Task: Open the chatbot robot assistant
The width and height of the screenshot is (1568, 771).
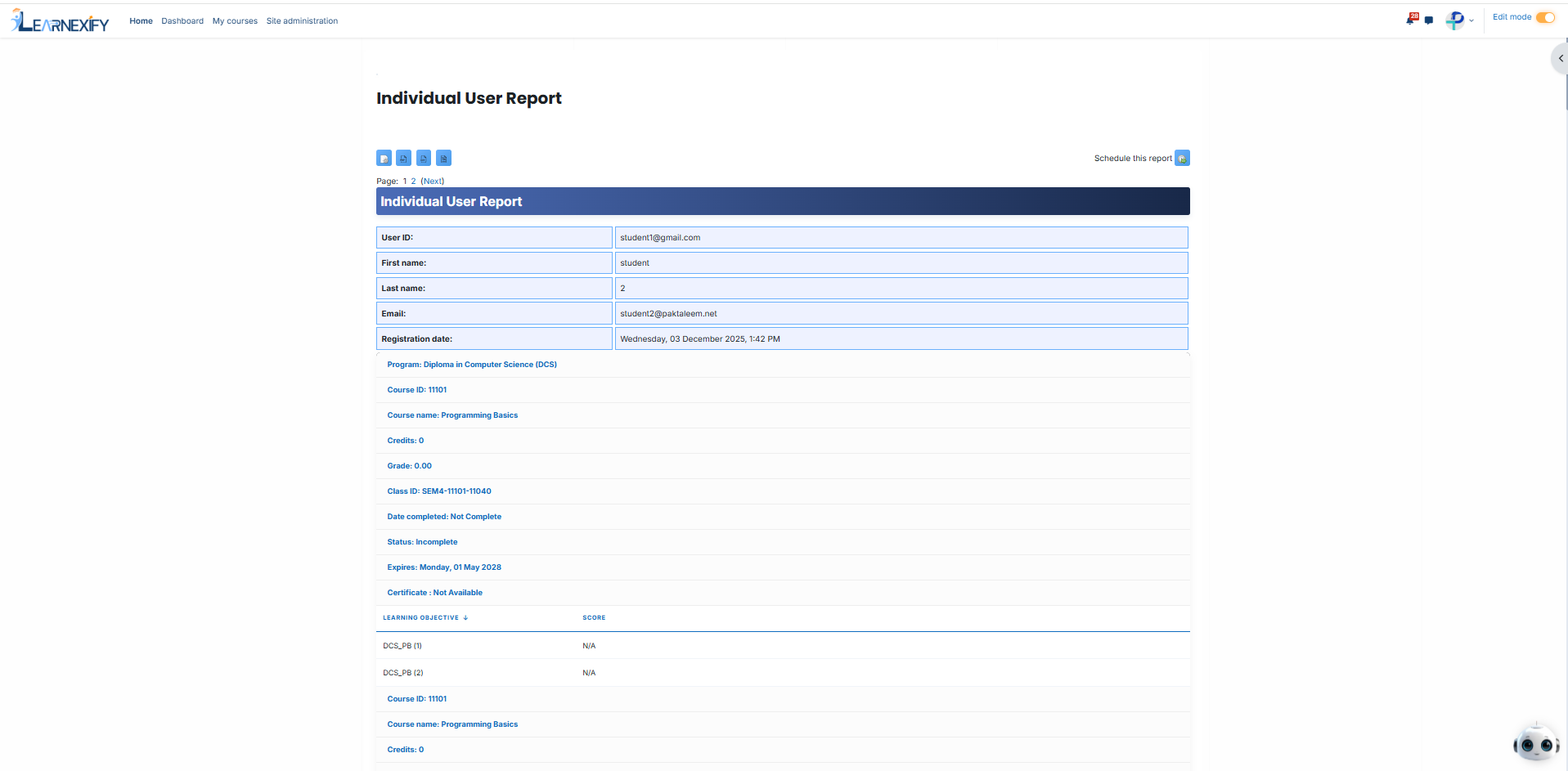Action: [x=1535, y=743]
